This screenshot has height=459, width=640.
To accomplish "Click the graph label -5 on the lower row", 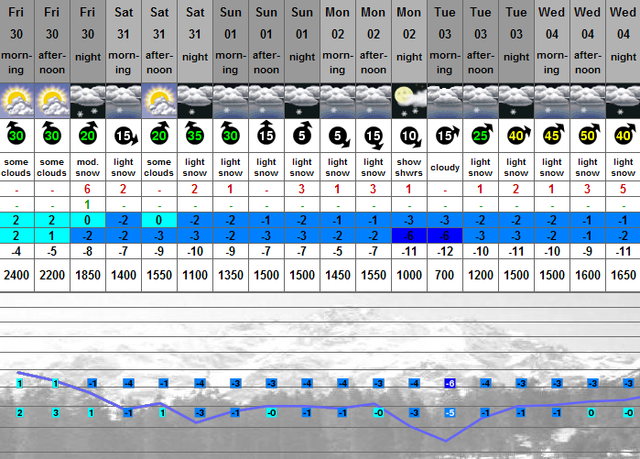I will 450,413.
